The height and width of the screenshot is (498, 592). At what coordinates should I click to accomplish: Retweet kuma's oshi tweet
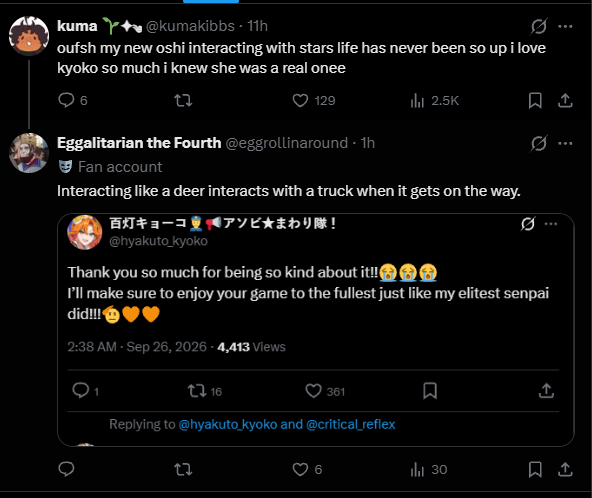183,100
